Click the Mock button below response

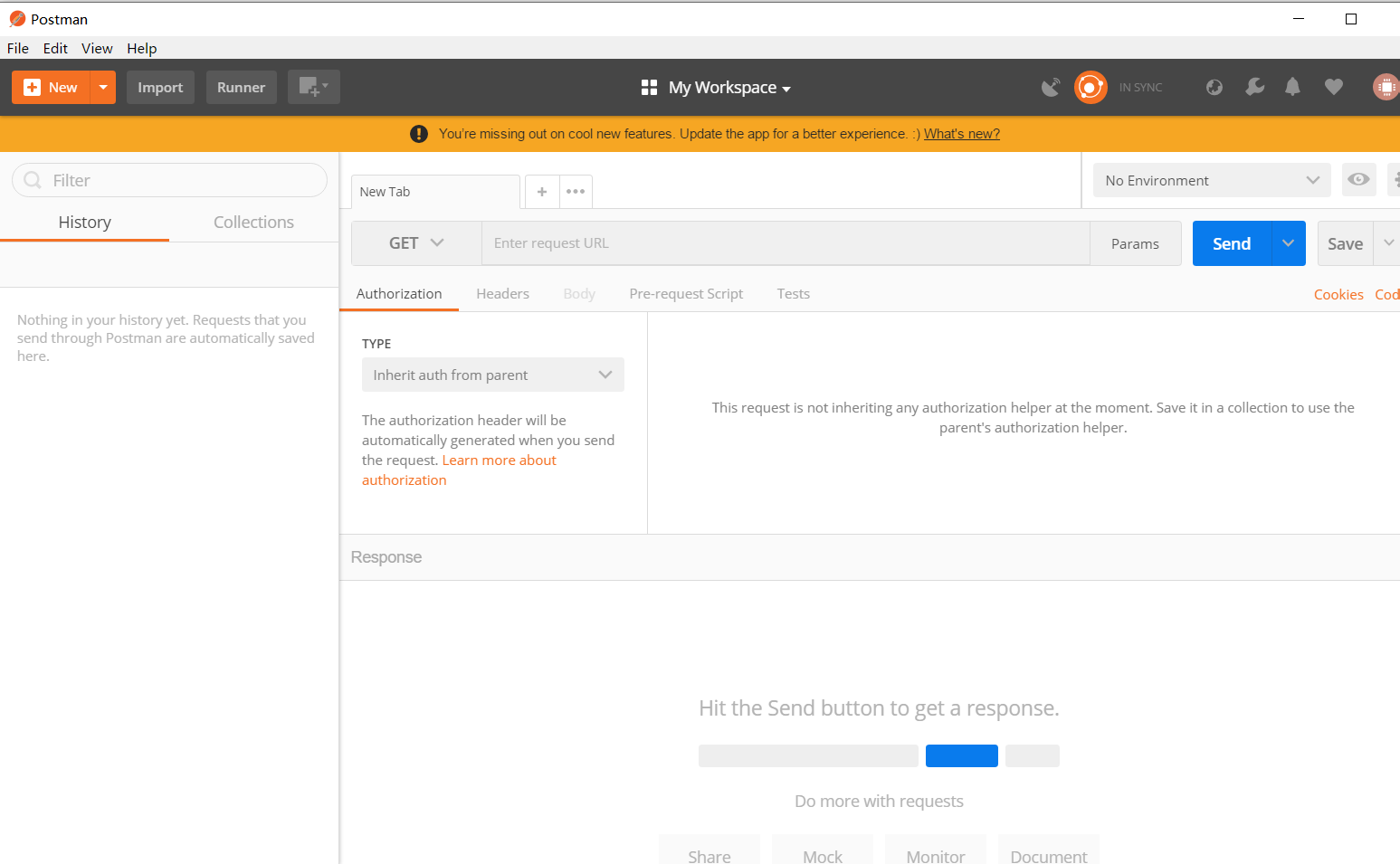pos(823,850)
